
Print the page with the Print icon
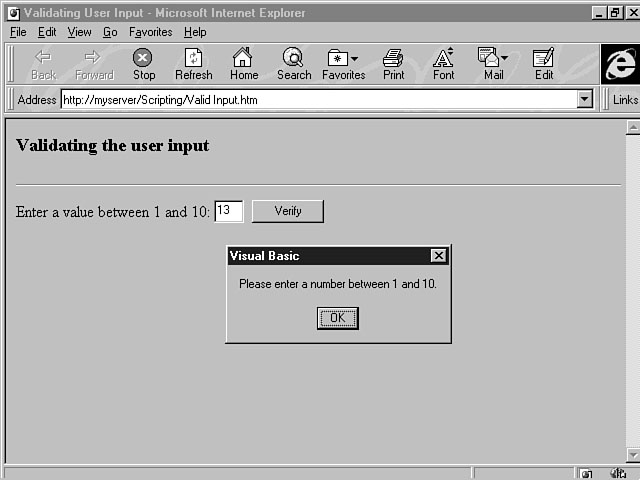pyautogui.click(x=394, y=63)
